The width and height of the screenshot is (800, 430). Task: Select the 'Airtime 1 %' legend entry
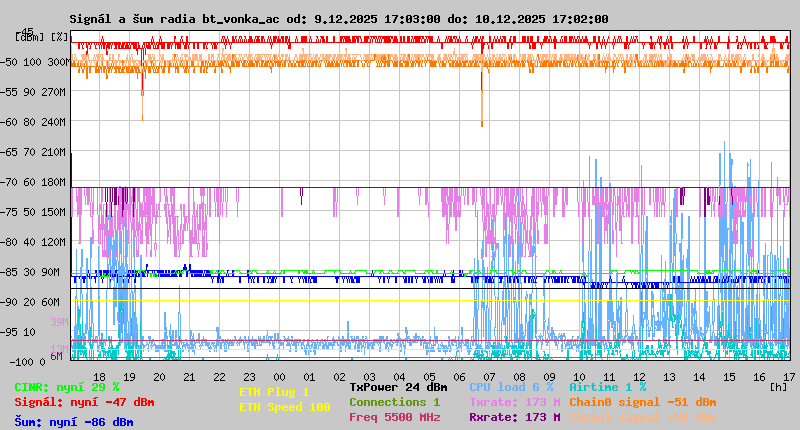[608, 387]
